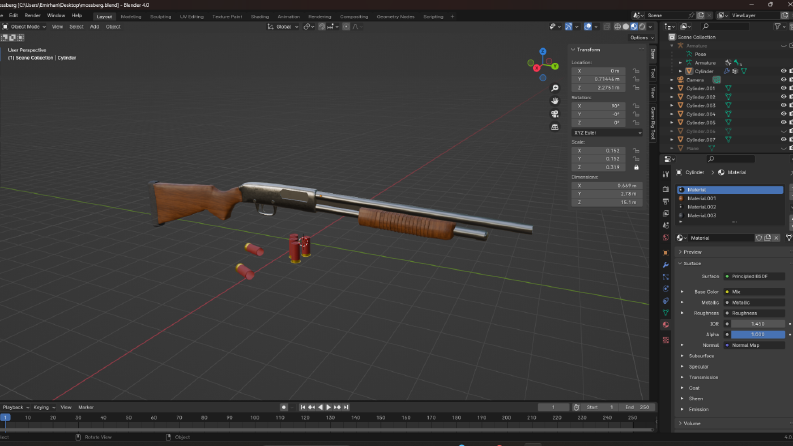Jump to the timeline start frame
The width and height of the screenshot is (793, 446).
pyautogui.click(x=302, y=407)
